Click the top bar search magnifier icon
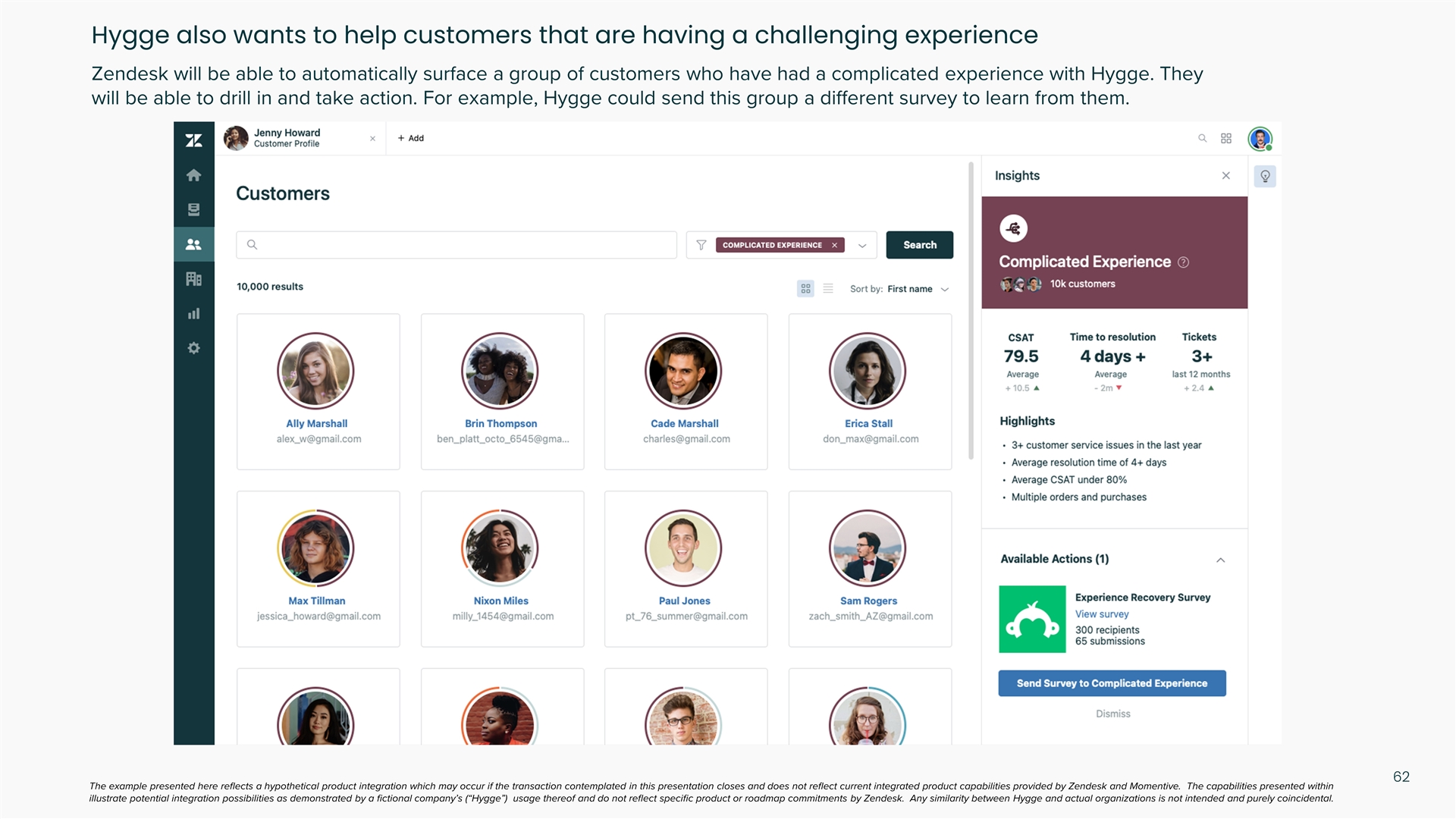The width and height of the screenshot is (1456, 819). coord(1202,138)
